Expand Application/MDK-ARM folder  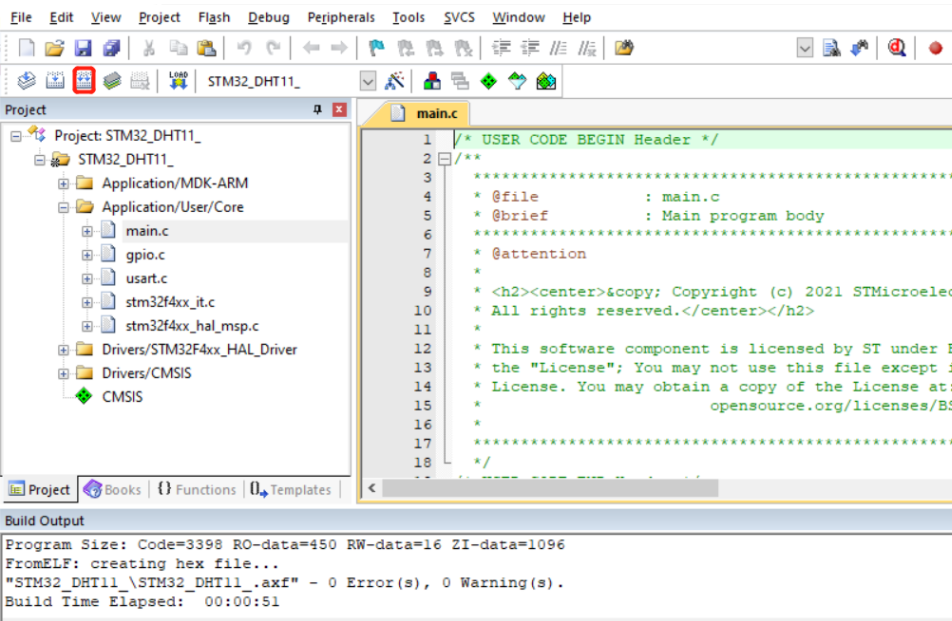(x=63, y=183)
